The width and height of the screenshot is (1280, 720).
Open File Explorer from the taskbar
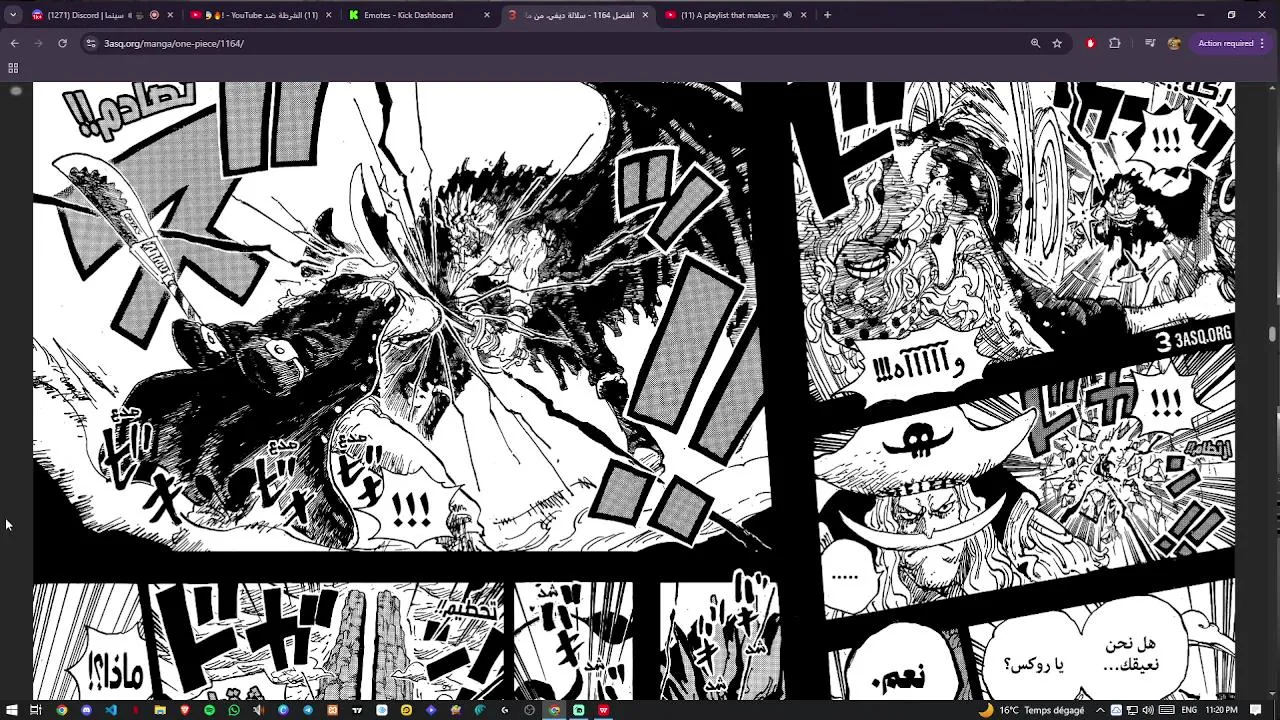pyautogui.click(x=160, y=710)
